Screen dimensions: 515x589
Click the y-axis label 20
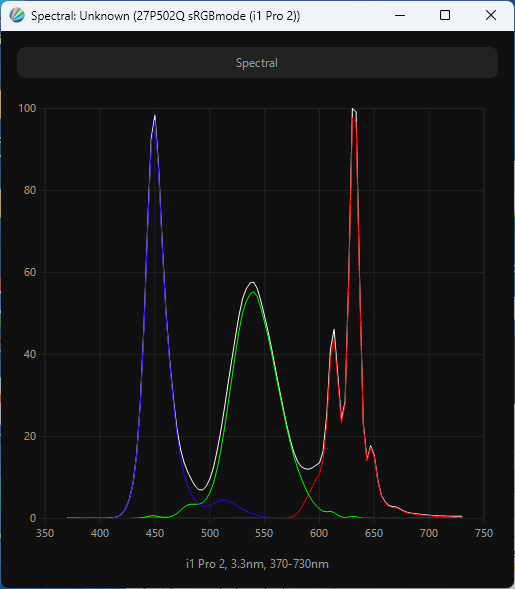pyautogui.click(x=30, y=436)
